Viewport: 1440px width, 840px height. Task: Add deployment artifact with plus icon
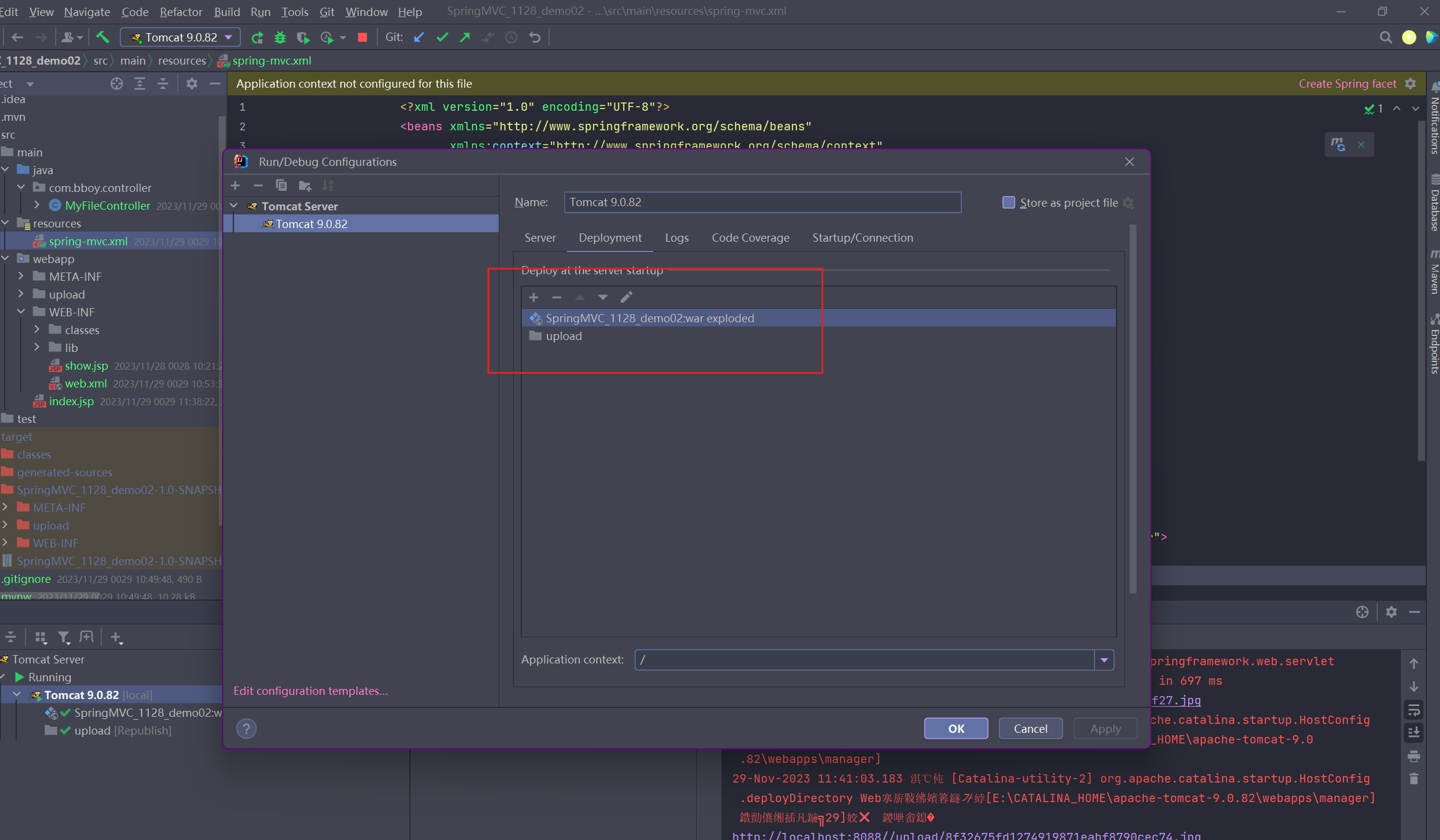534,297
